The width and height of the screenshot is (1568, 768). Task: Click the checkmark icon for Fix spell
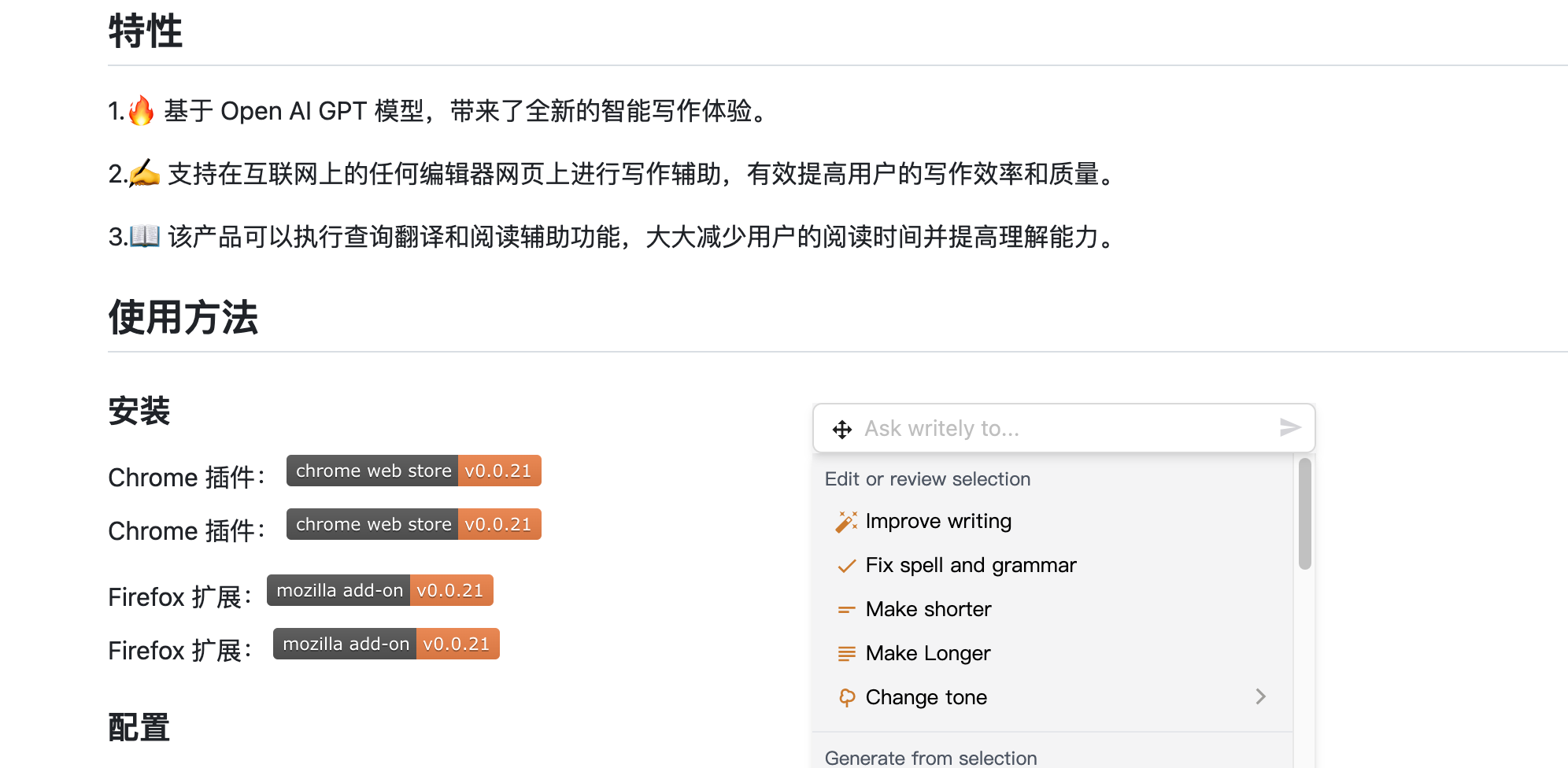coord(846,566)
